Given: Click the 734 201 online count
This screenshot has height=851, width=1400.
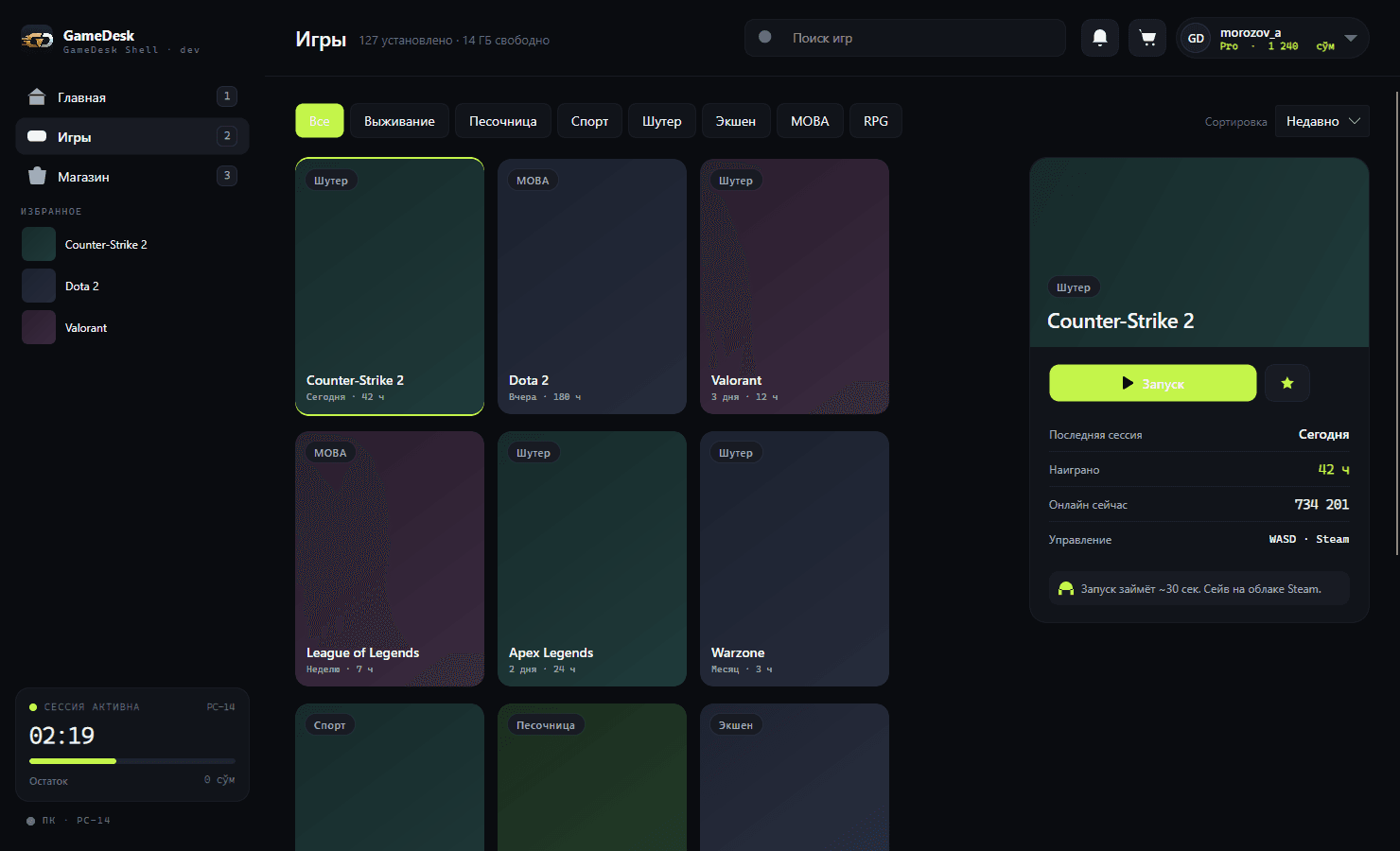Looking at the screenshot, I should 1321,504.
